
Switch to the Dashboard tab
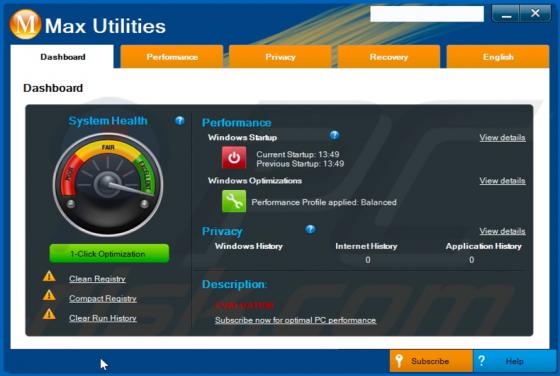62,57
